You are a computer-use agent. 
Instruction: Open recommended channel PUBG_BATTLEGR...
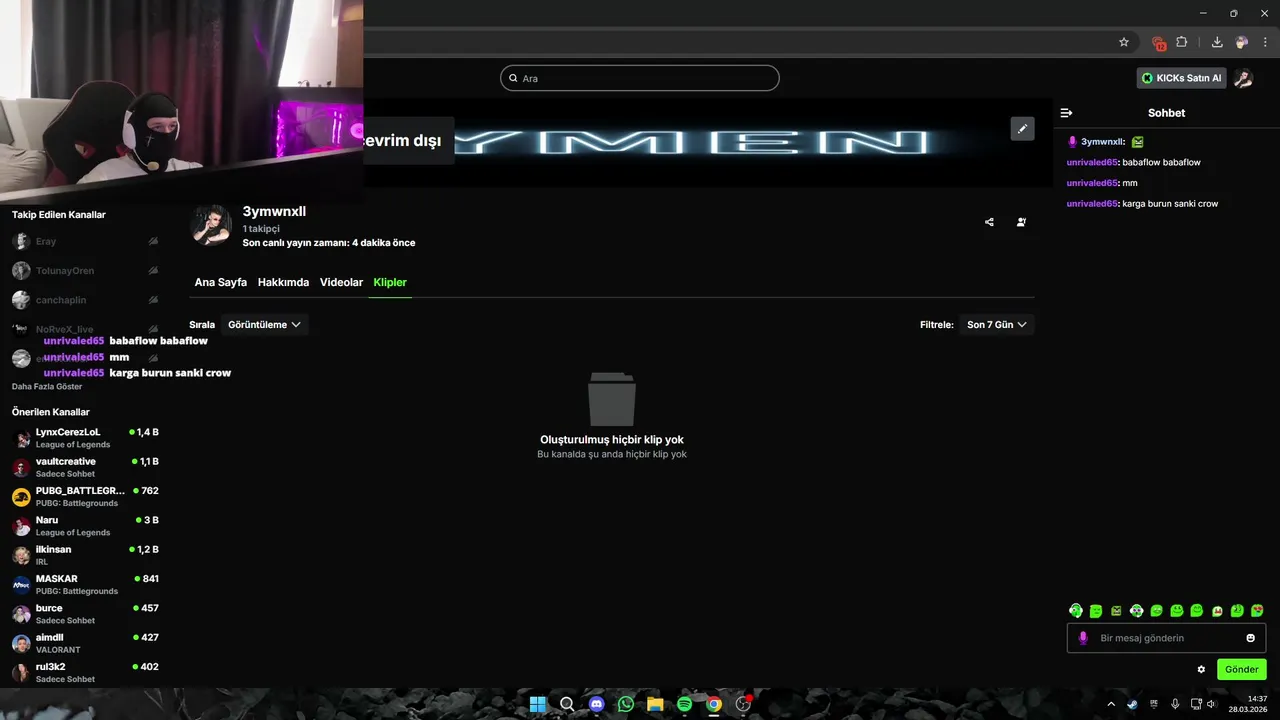pyautogui.click(x=85, y=497)
